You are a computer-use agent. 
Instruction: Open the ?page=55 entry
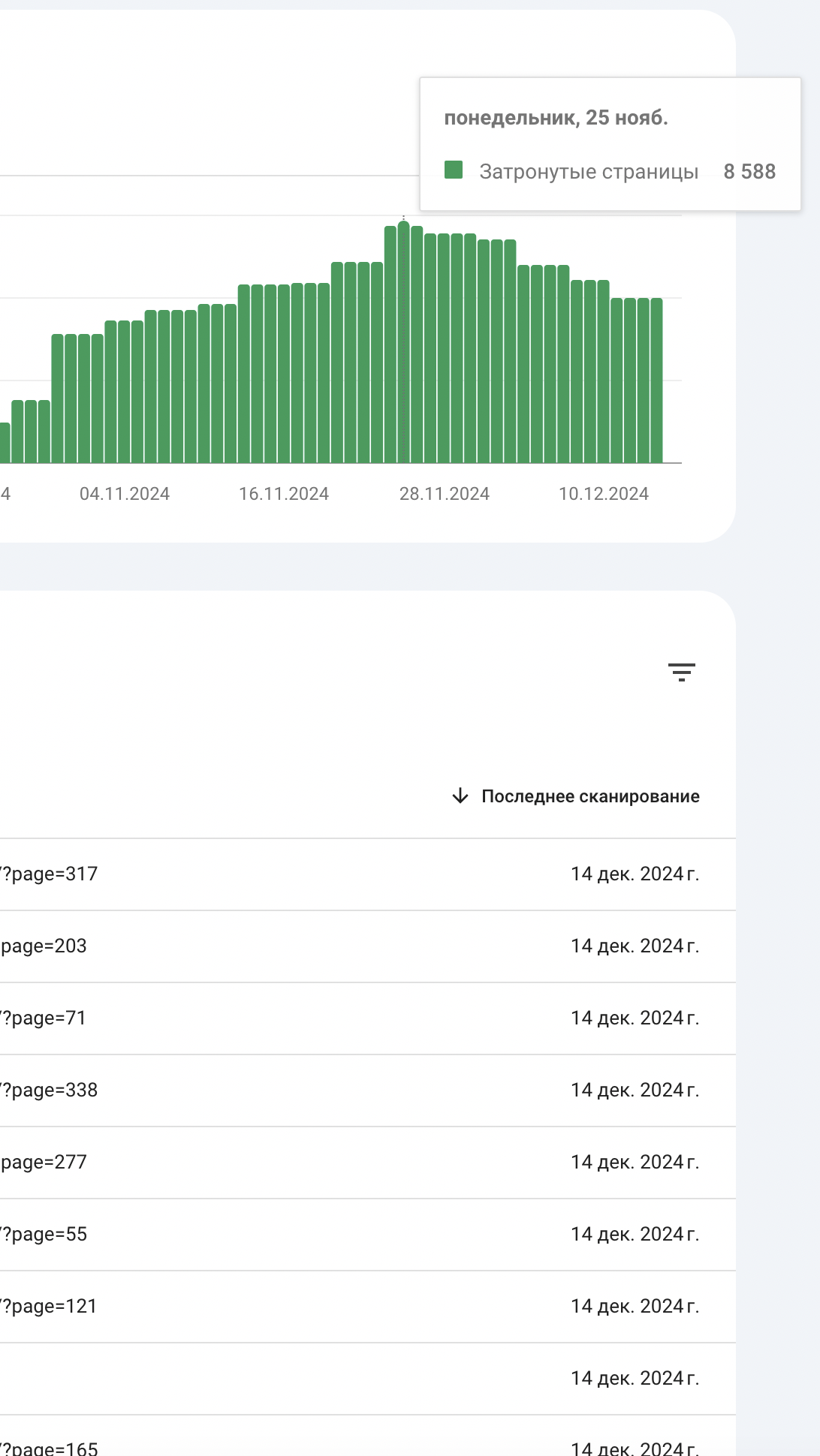tap(44, 1235)
